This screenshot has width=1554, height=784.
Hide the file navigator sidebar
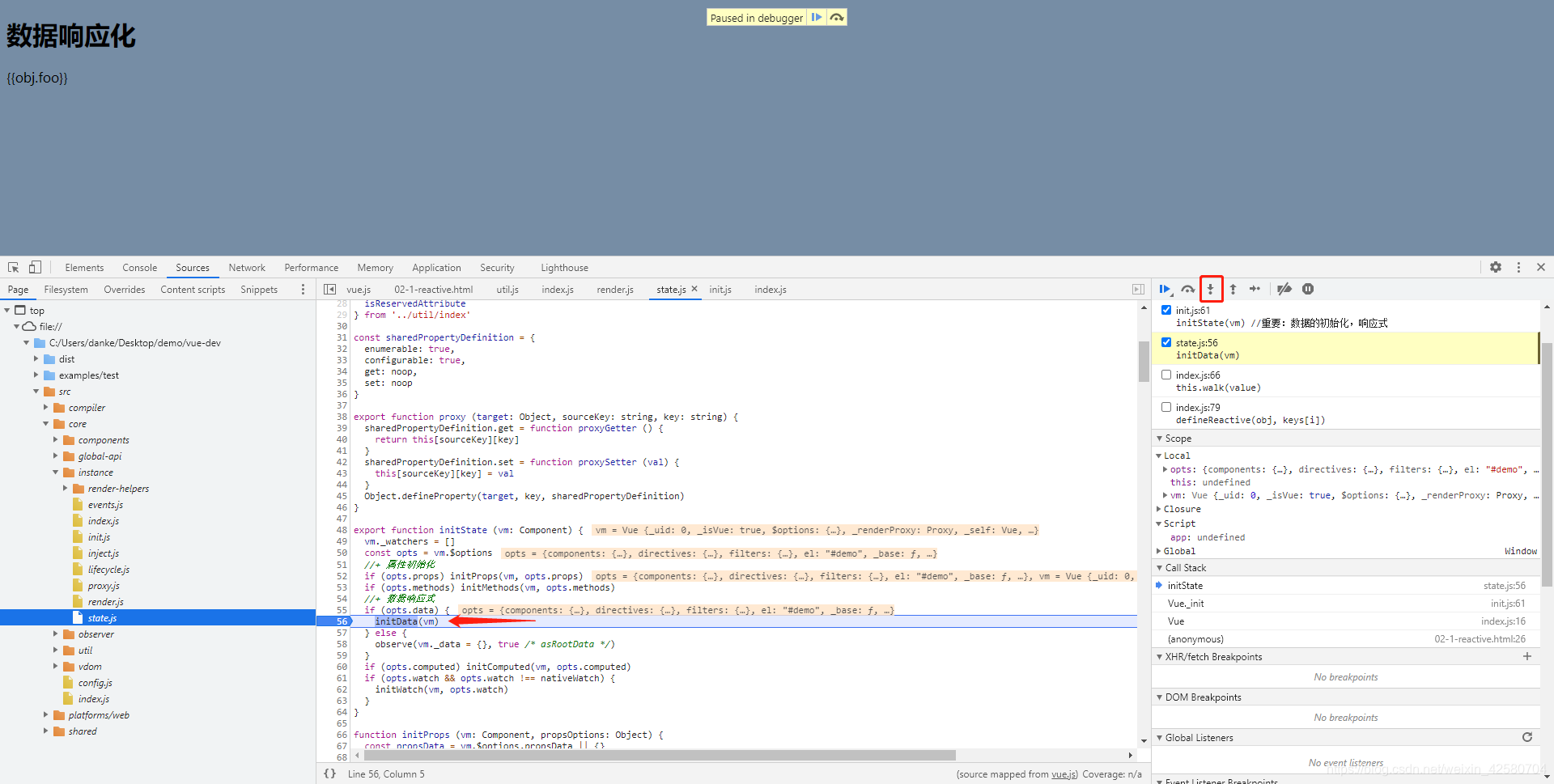click(329, 289)
